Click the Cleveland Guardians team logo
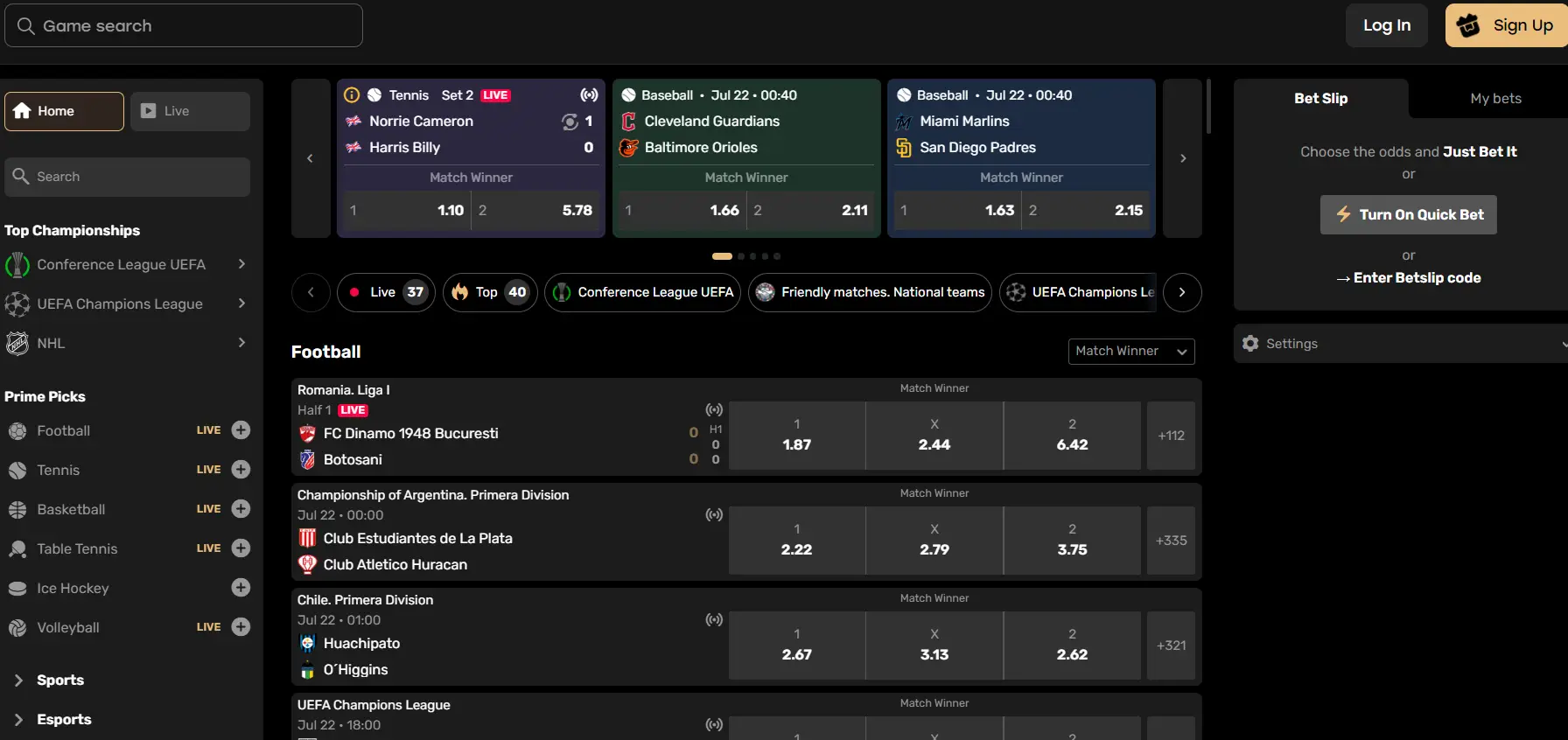 click(x=628, y=122)
